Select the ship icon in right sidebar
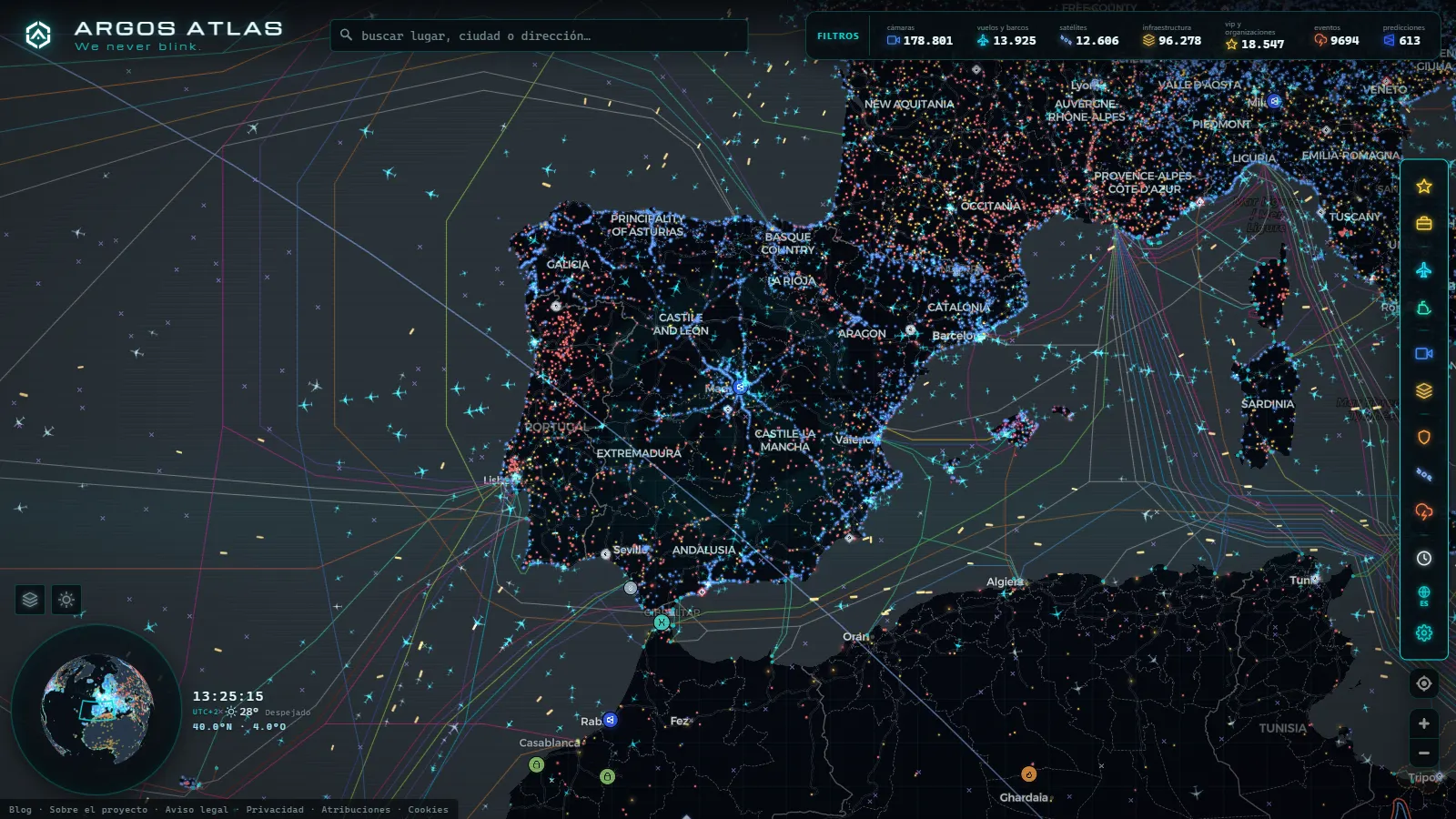 1424,308
